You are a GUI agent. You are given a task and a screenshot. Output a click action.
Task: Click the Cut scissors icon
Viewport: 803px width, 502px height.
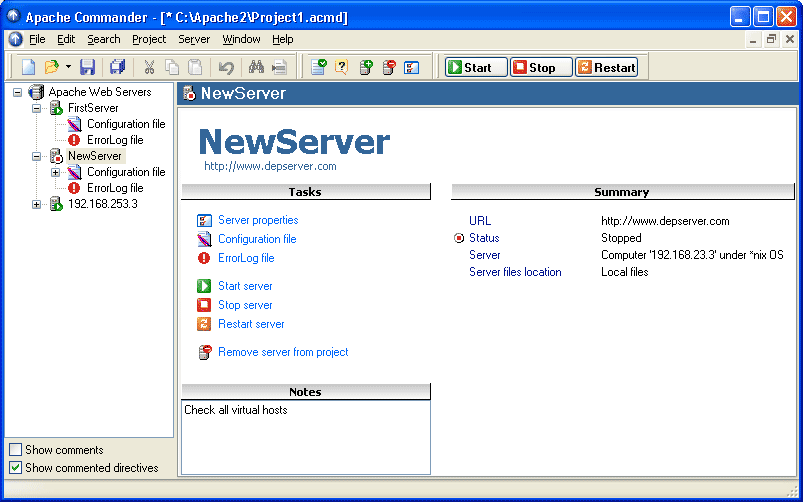point(149,67)
